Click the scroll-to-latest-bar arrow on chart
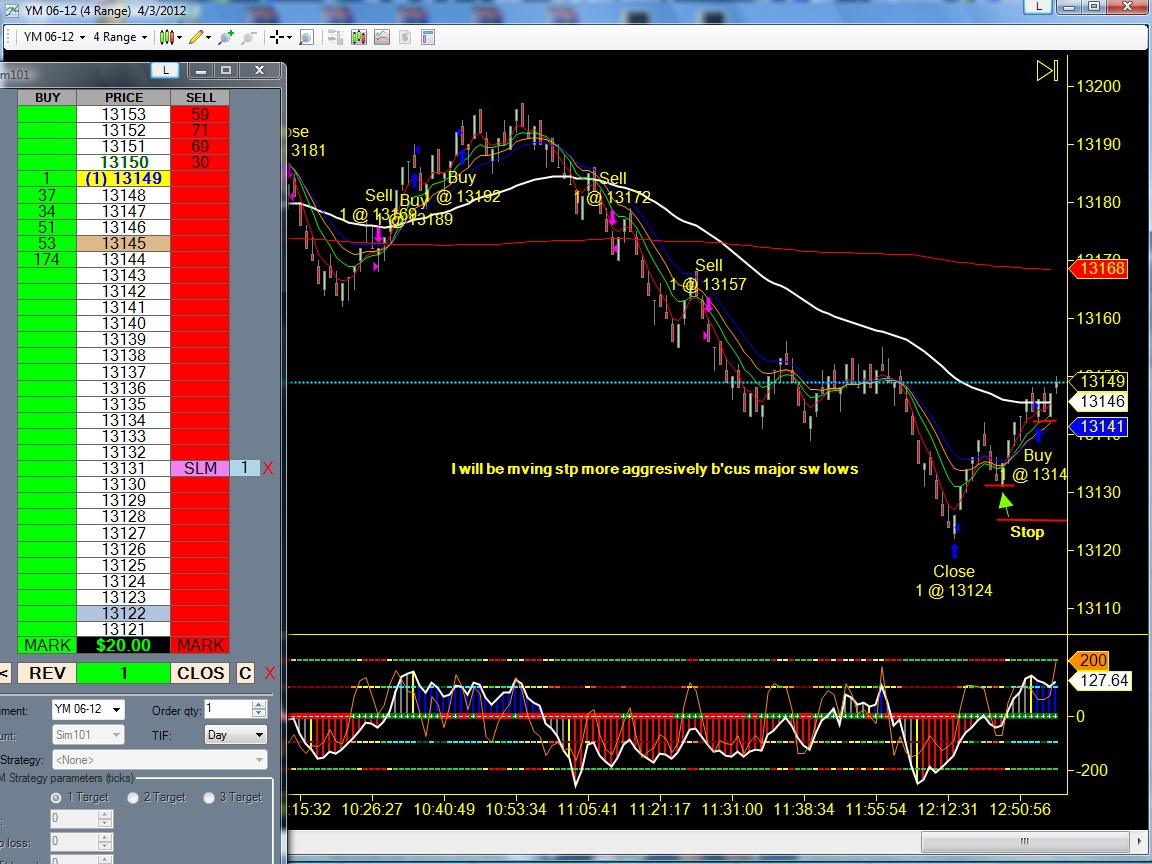This screenshot has width=1152, height=864. coord(1047,71)
